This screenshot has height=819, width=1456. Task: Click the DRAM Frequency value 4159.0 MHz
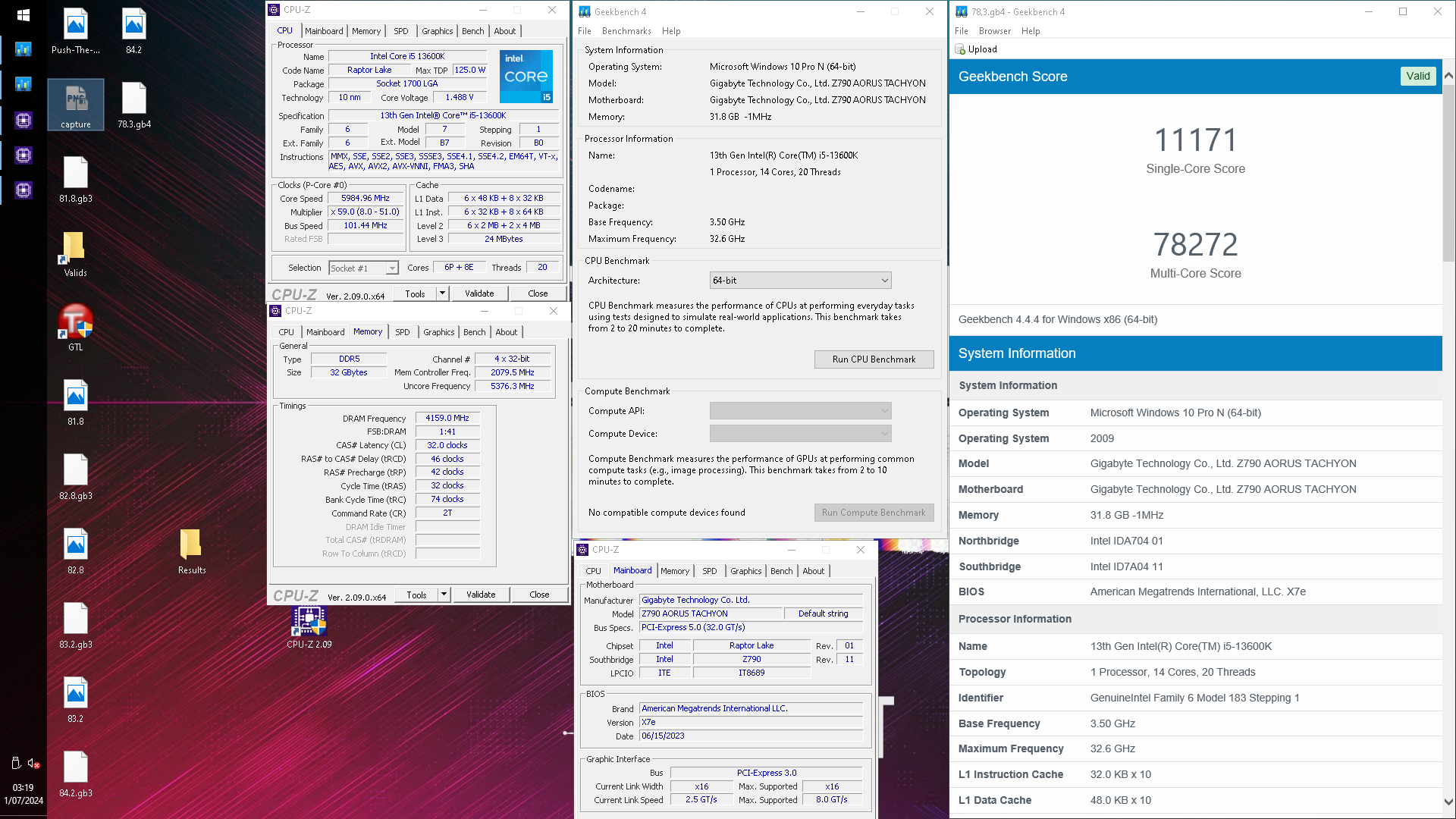(447, 418)
